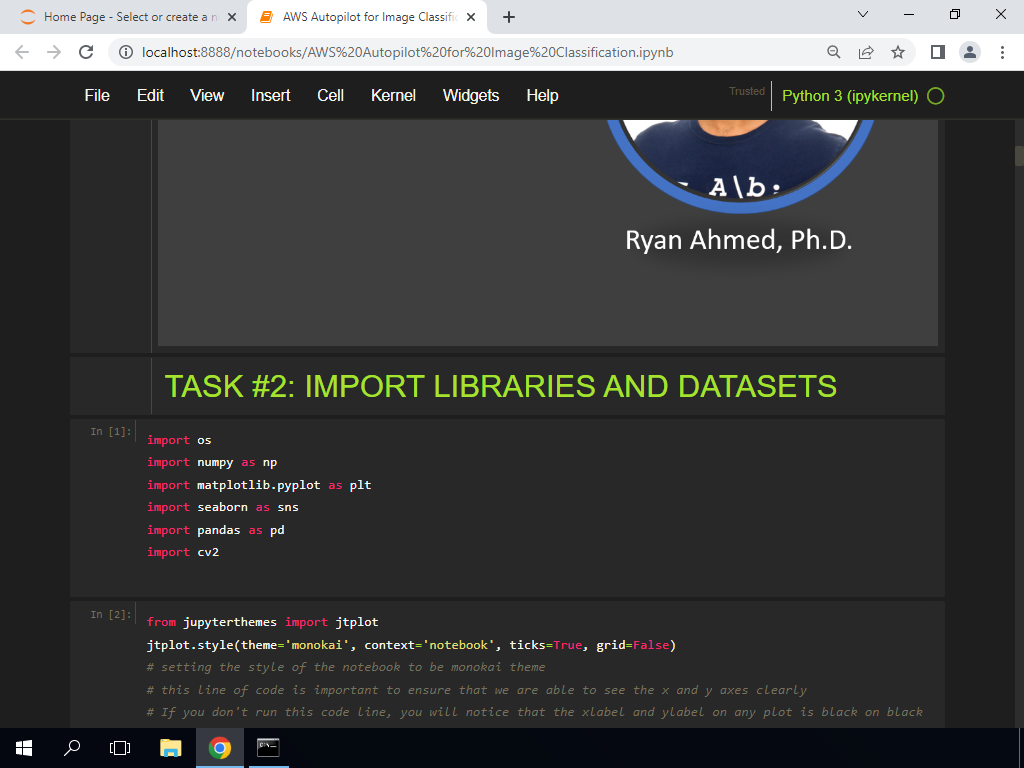Open the File menu

(97, 95)
